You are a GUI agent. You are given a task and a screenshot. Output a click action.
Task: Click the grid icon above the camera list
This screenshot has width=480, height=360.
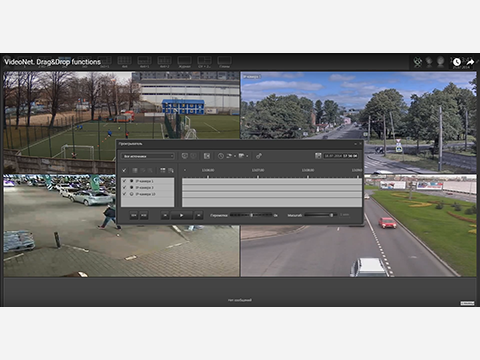pos(135,170)
